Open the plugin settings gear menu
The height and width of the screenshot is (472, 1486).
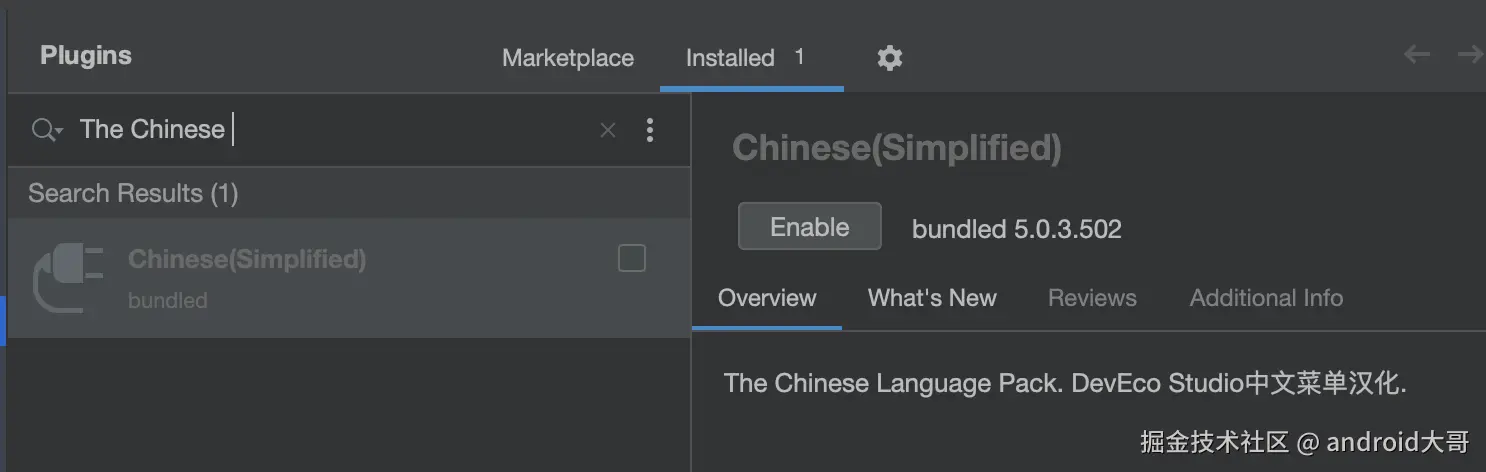889,58
